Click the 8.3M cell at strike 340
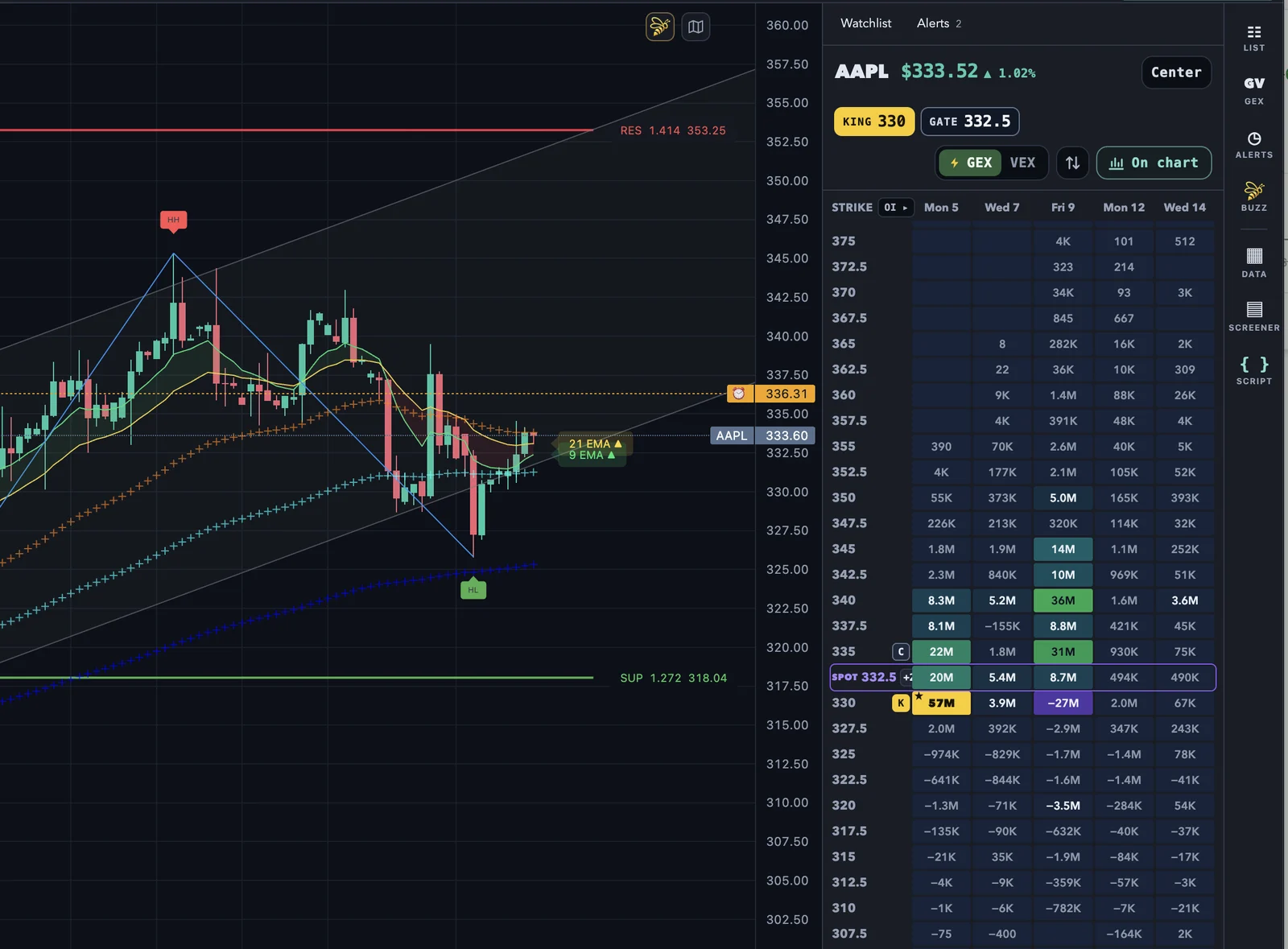This screenshot has height=949, width=1288. (x=941, y=600)
